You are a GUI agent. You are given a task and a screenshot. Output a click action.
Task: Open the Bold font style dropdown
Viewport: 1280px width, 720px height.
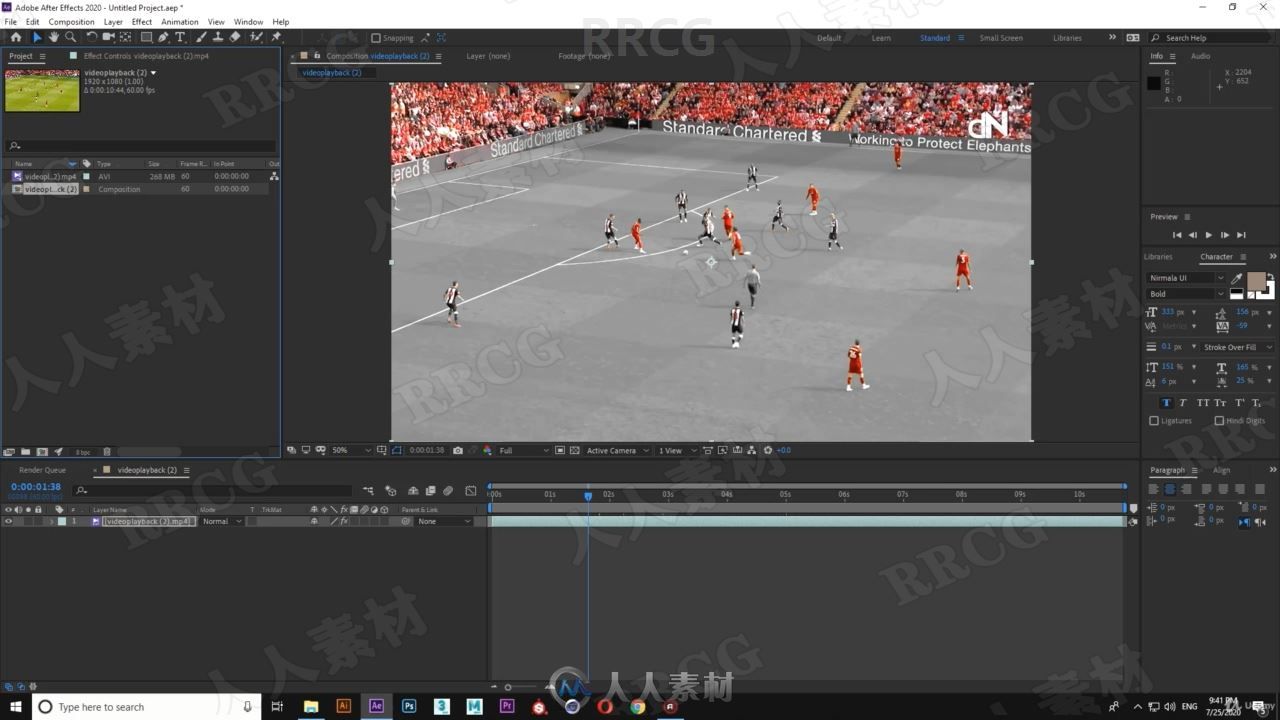[x=1186, y=294]
